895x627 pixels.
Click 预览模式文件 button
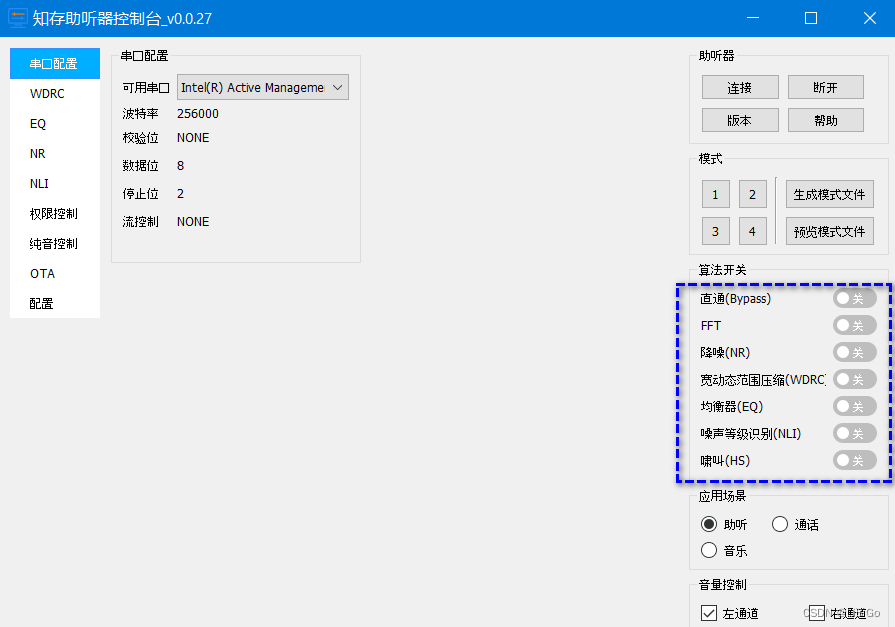coord(829,231)
